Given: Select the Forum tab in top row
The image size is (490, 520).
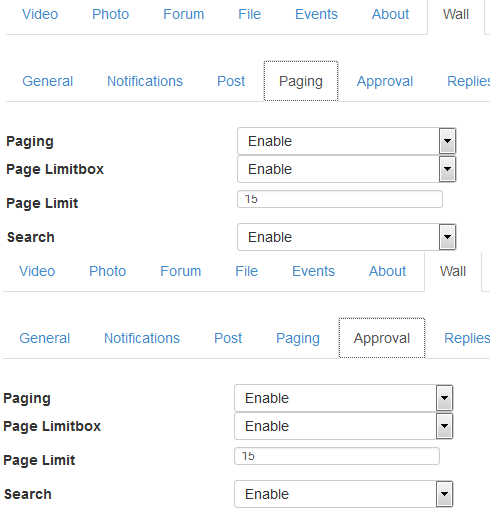Looking at the screenshot, I should click(184, 14).
